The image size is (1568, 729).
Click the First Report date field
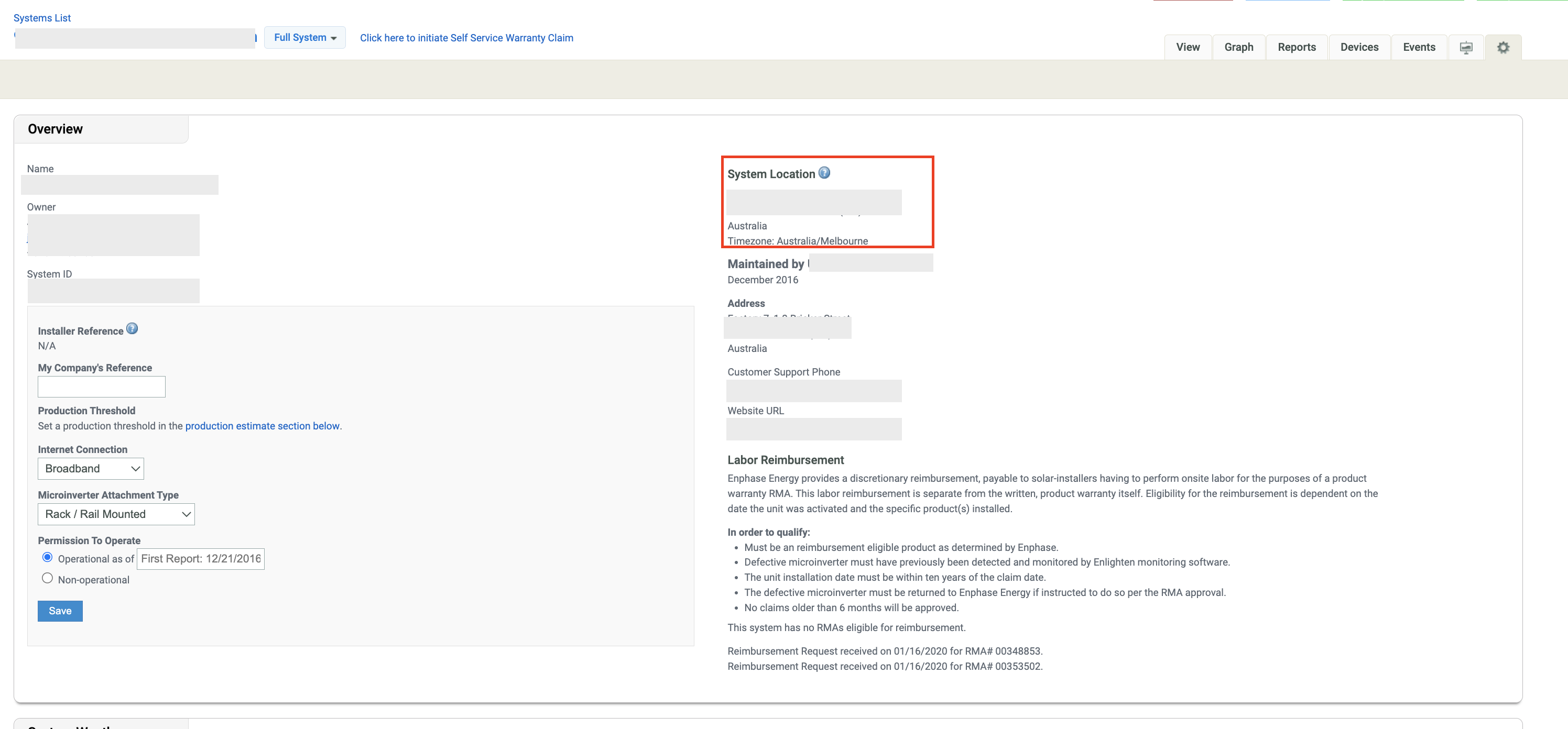[201, 558]
